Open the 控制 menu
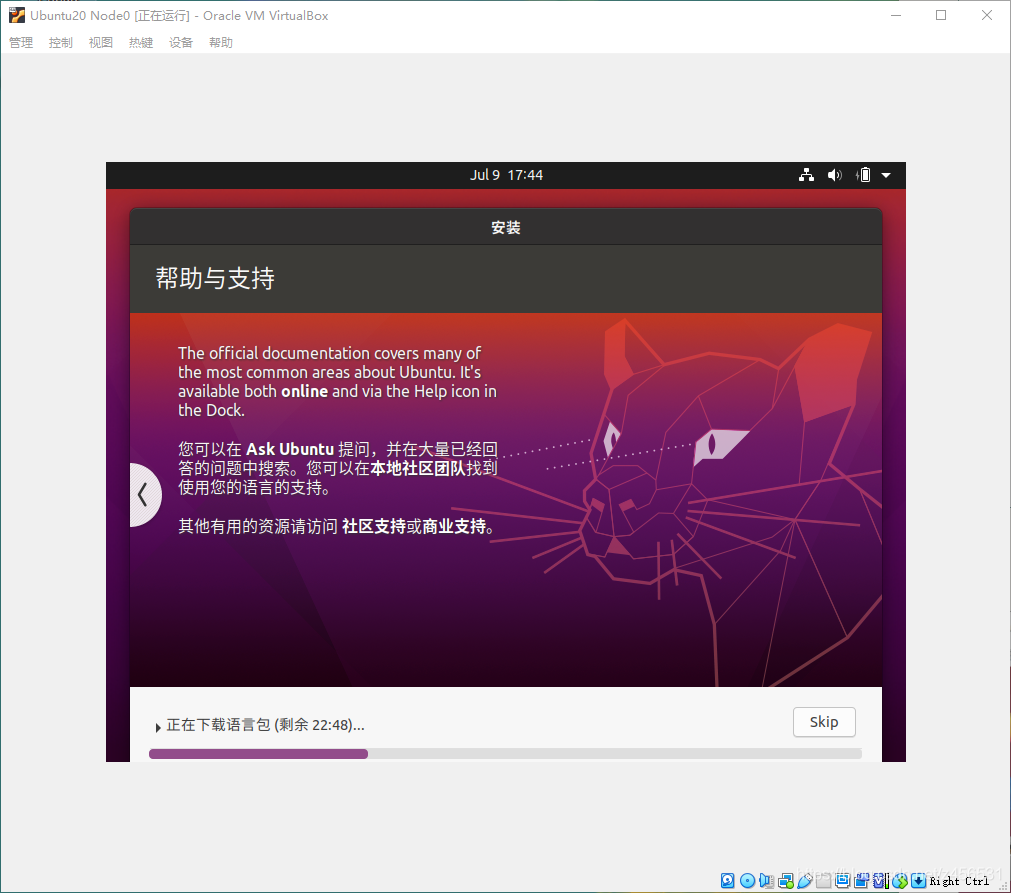 [x=61, y=43]
